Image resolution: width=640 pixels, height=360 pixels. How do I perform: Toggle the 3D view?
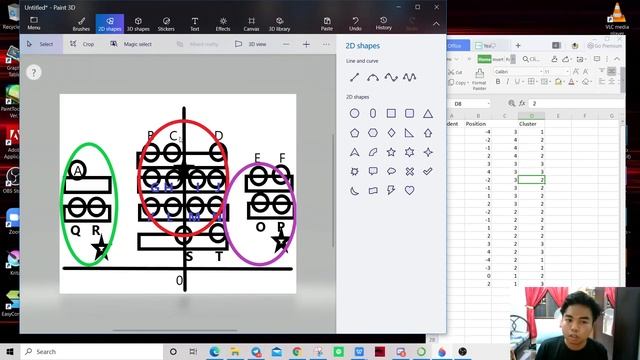251,44
